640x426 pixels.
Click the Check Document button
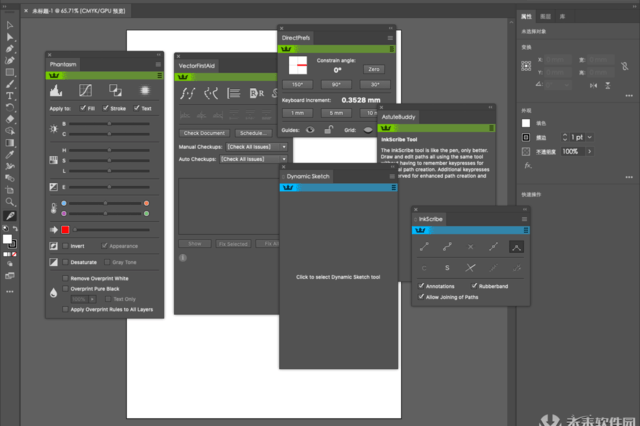tap(204, 133)
